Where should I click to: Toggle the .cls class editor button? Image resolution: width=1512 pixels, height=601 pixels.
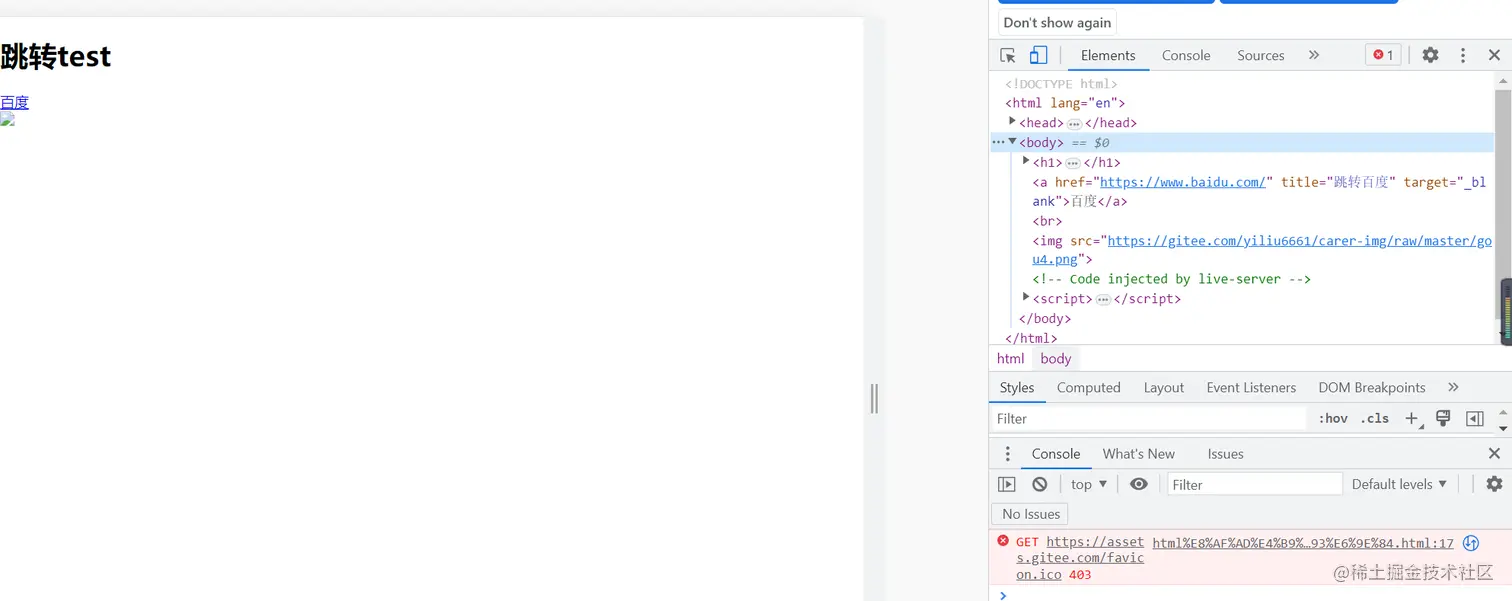tap(1376, 418)
